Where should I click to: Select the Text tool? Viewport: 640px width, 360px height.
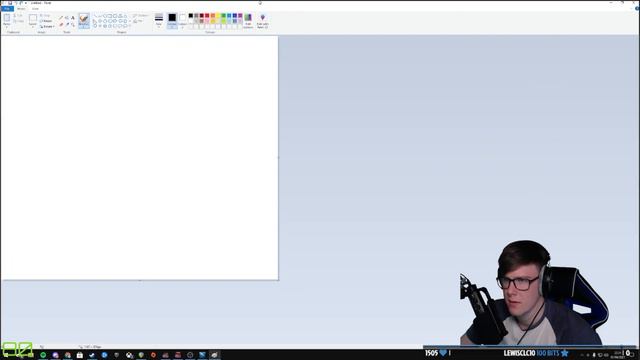[73, 18]
